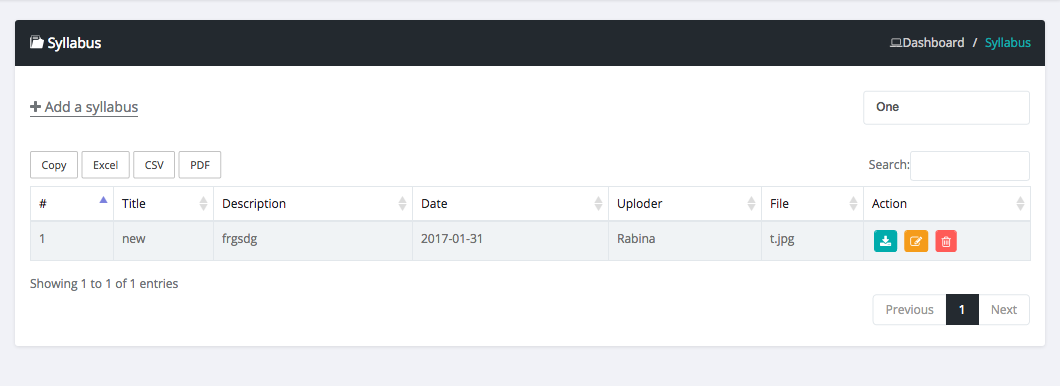Viewport: 1060px width, 386px height.
Task: Click the plus icon for adding syllabus
Action: click(x=36, y=107)
